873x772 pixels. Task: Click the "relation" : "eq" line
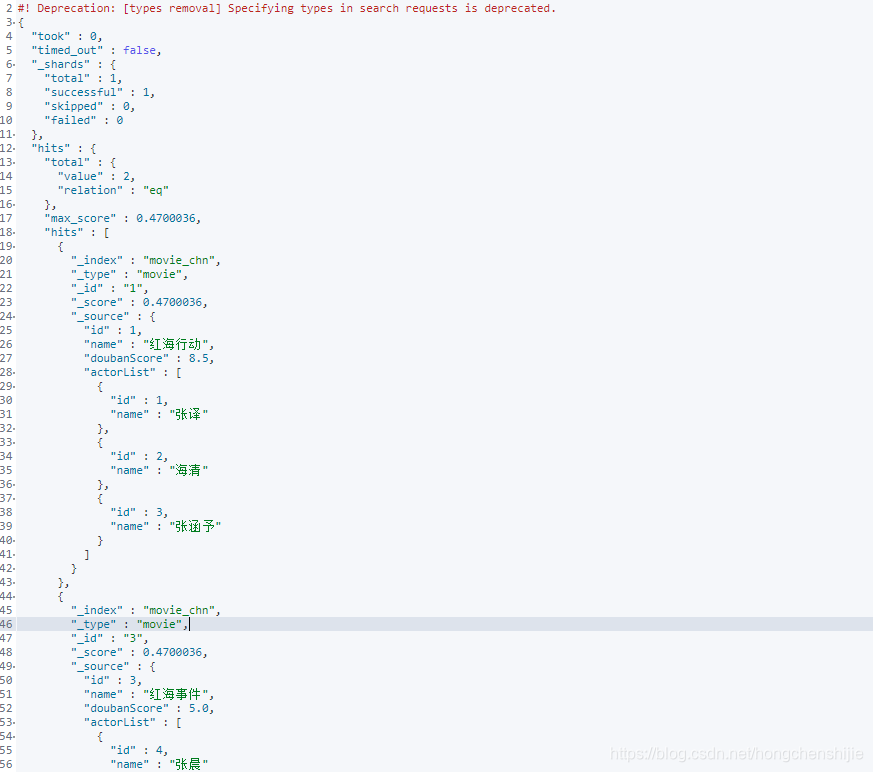pyautogui.click(x=113, y=190)
